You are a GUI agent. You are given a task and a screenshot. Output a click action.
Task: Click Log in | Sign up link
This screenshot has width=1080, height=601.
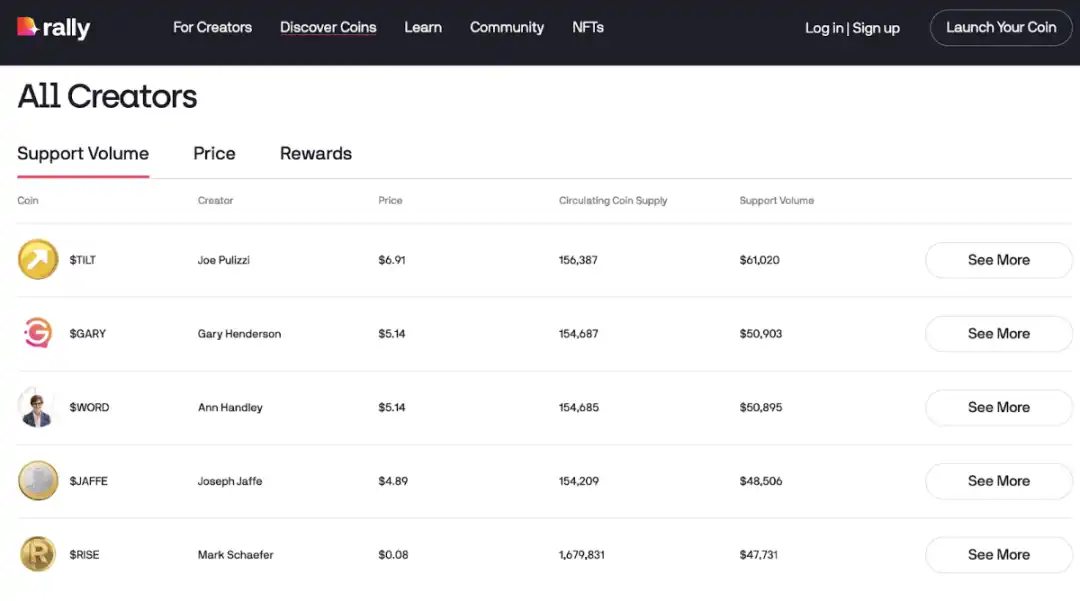tap(852, 28)
